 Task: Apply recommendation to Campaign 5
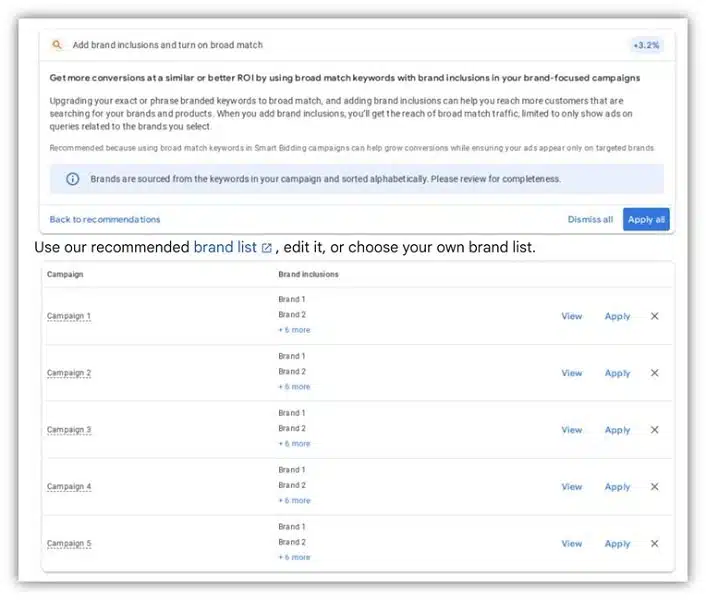[617, 544]
